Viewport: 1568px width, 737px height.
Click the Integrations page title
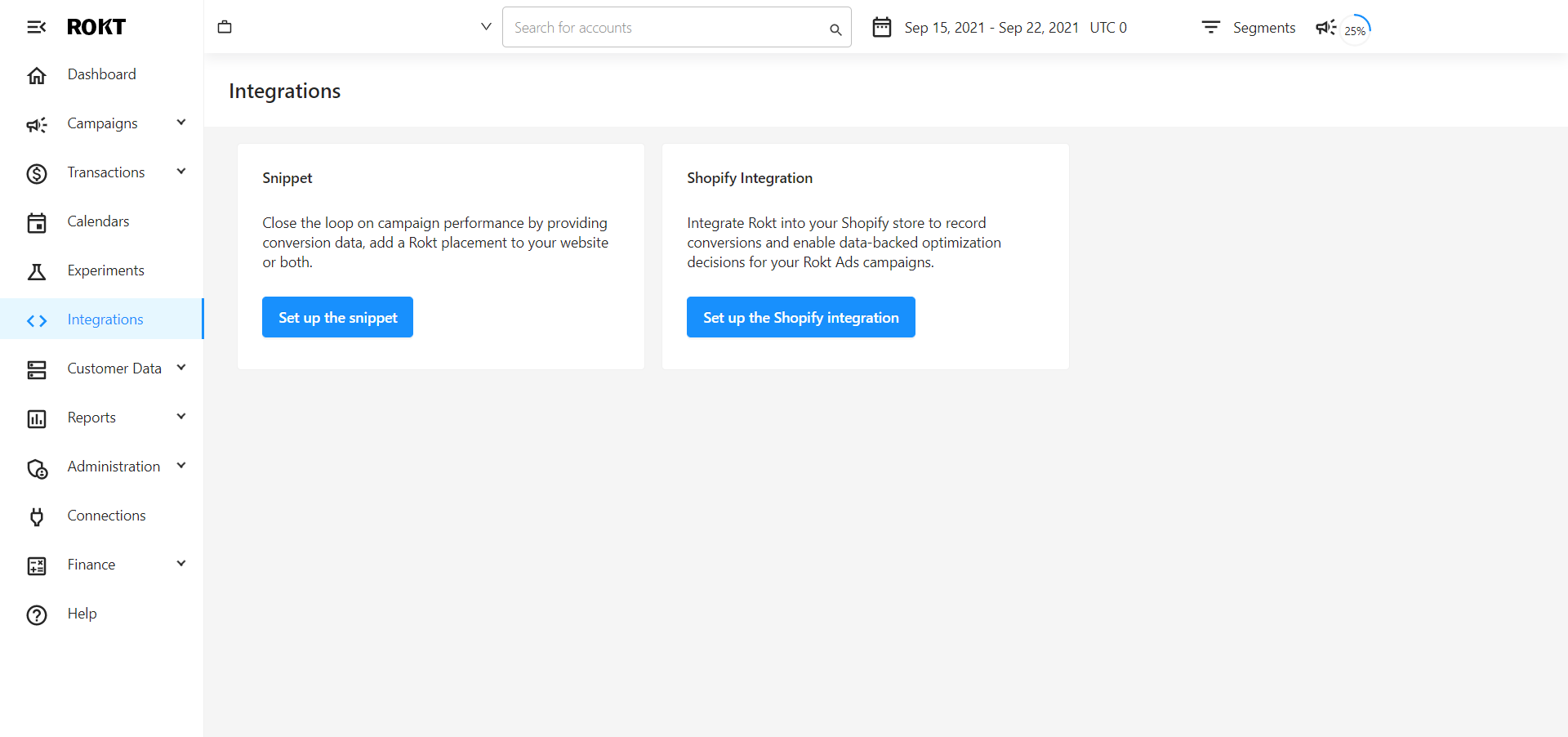click(x=285, y=91)
